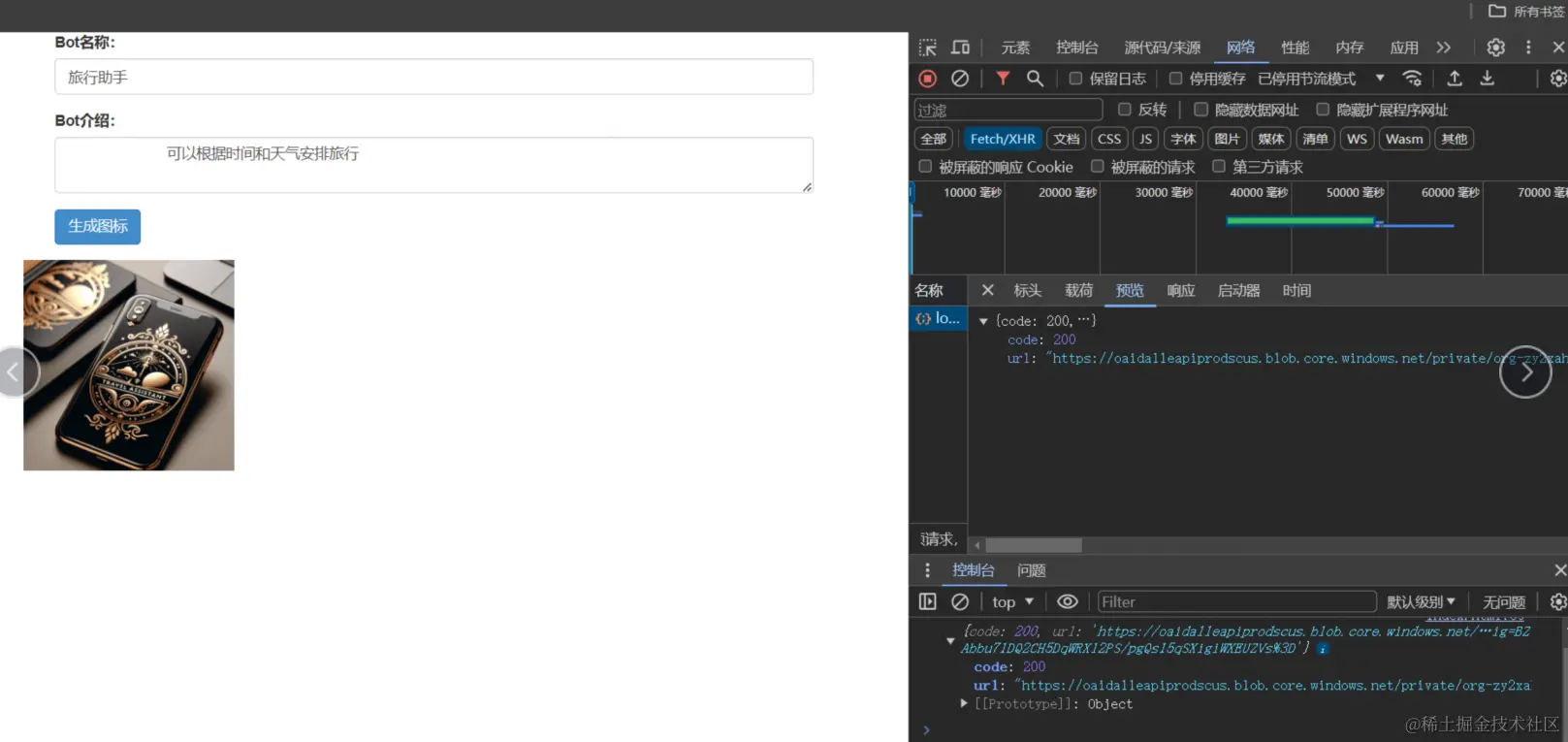Toggle console sidebar icon
The height and width of the screenshot is (742, 1568).
pos(928,601)
